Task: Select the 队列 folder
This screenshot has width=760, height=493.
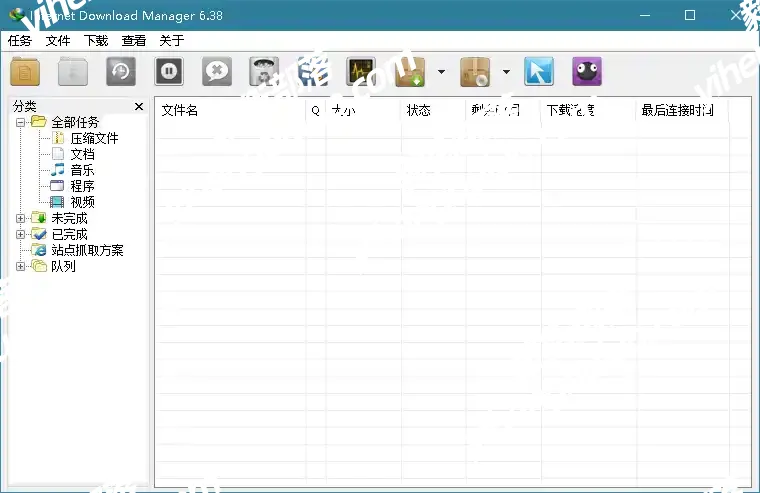Action: [63, 266]
